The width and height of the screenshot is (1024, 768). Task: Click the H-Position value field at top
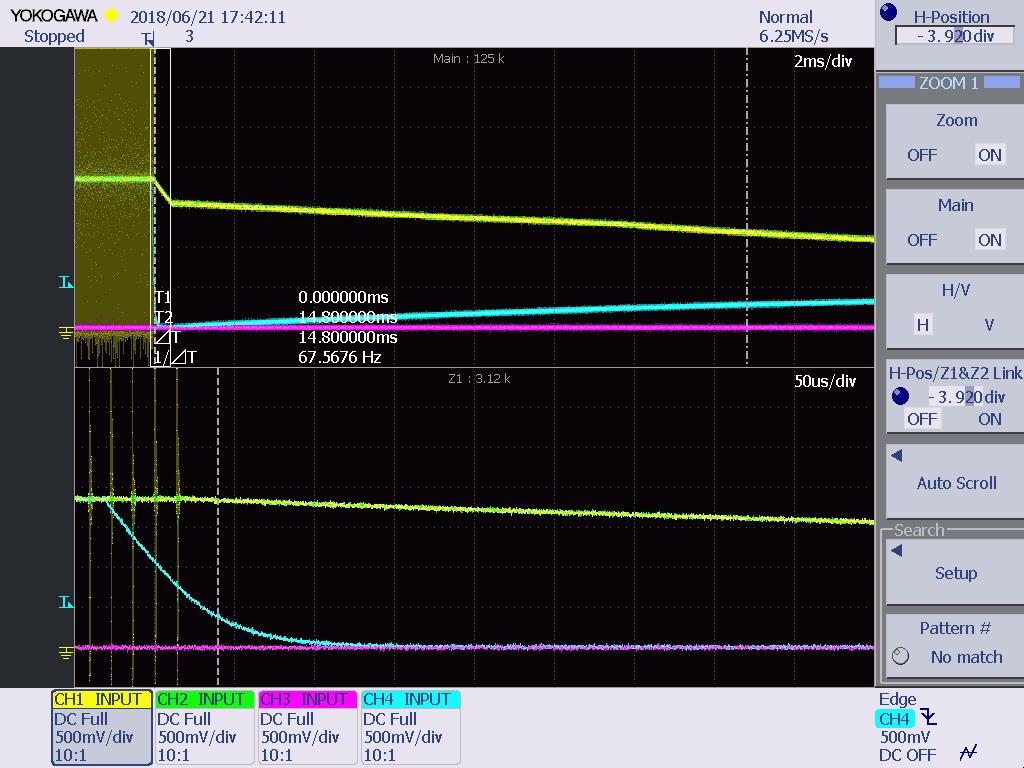(954, 35)
